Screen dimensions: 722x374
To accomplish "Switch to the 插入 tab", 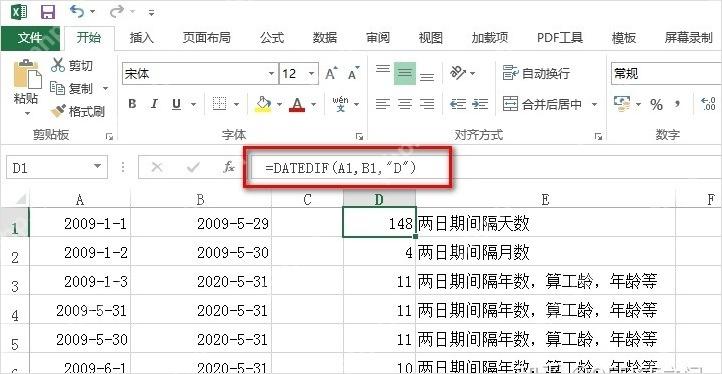I will 142,38.
